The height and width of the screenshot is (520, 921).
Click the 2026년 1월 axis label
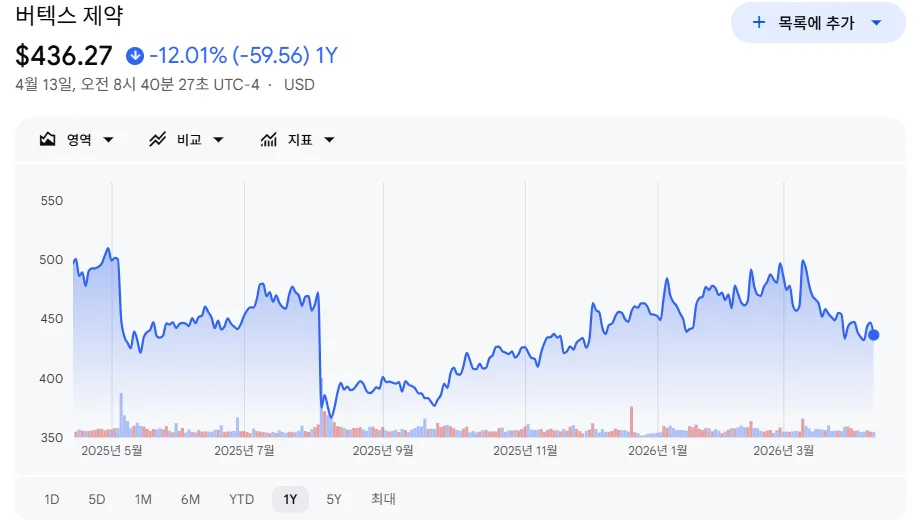pos(658,451)
